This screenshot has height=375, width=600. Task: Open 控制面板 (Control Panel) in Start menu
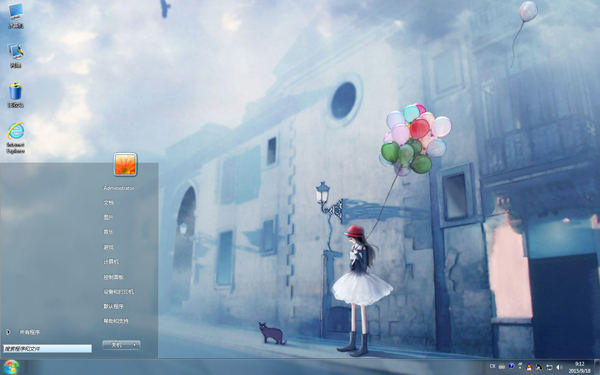tap(113, 277)
